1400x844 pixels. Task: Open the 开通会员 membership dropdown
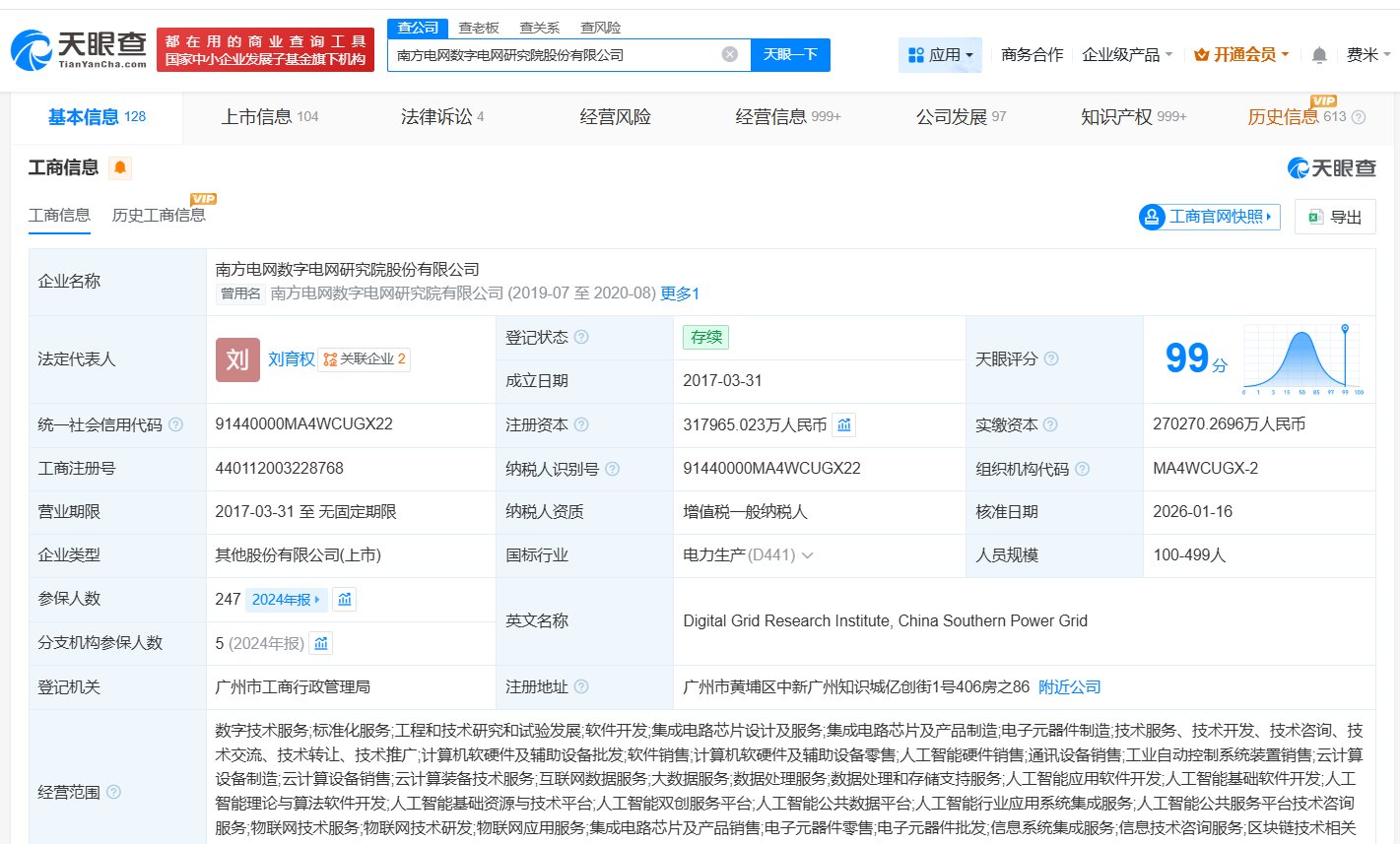click(1241, 55)
